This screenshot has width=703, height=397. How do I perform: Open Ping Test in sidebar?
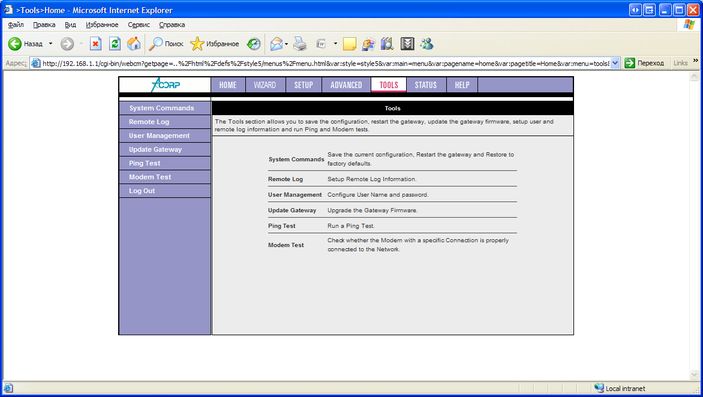point(165,163)
